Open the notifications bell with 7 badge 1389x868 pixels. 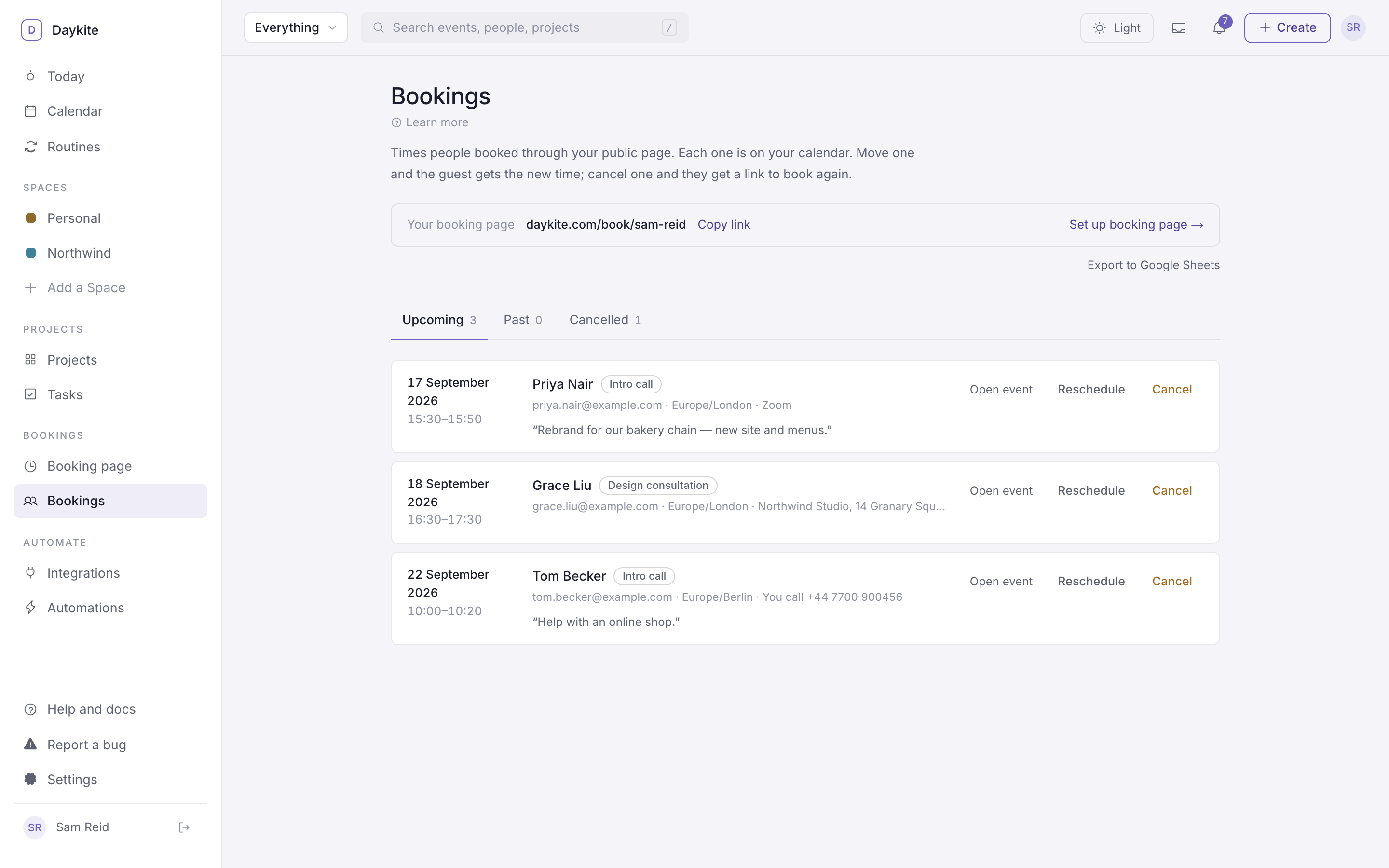click(1219, 27)
